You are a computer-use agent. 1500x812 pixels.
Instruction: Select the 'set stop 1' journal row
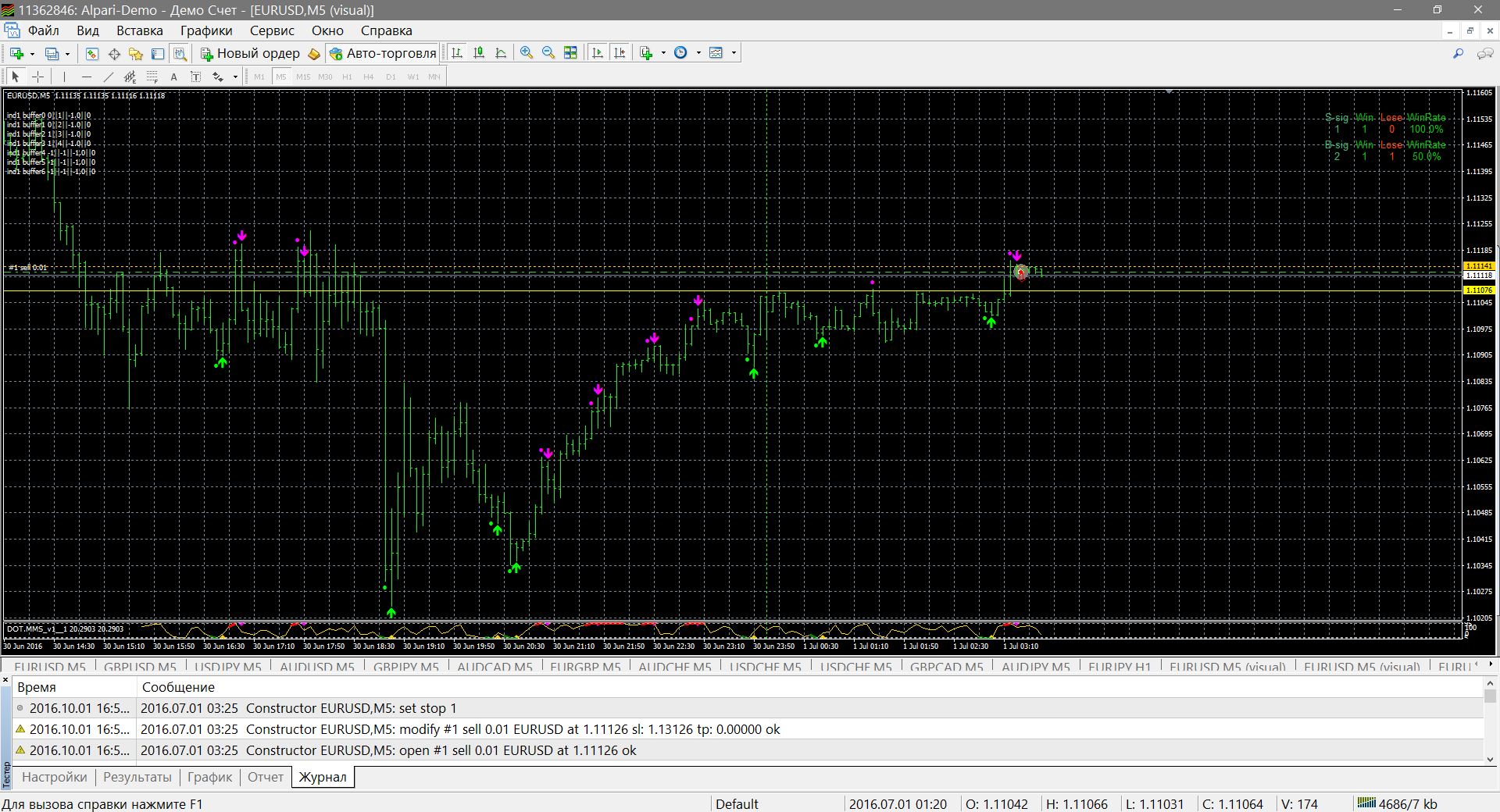pos(748,708)
